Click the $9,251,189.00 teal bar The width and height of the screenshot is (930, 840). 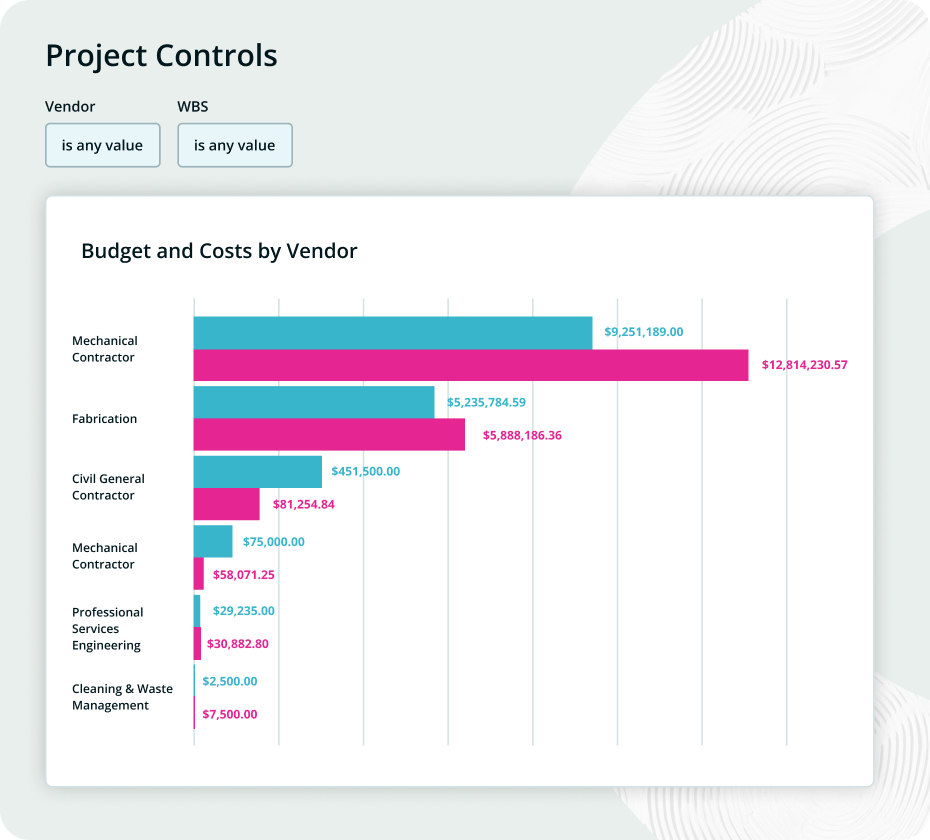[x=392, y=333]
